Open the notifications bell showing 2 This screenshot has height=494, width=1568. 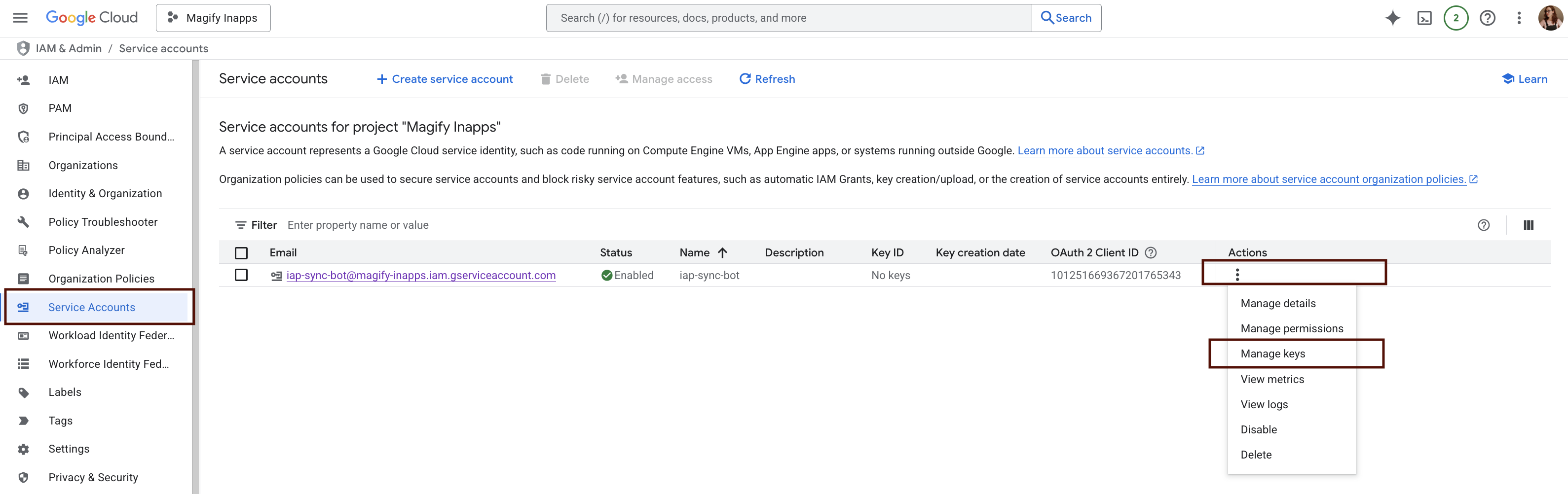1456,18
